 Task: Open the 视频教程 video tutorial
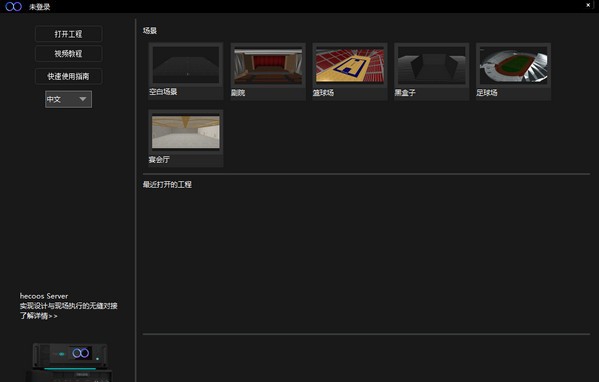68,53
